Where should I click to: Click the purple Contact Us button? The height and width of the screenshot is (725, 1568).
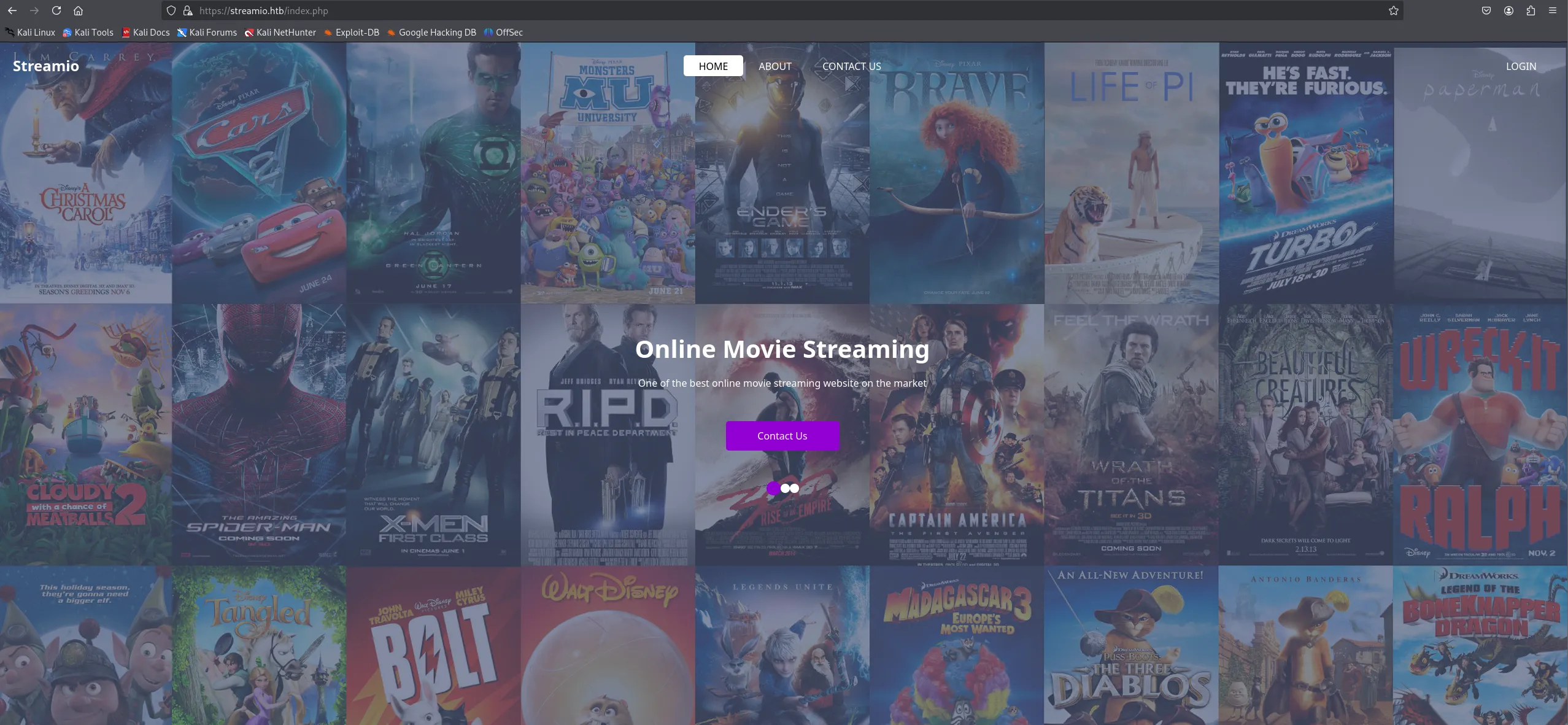coord(782,436)
